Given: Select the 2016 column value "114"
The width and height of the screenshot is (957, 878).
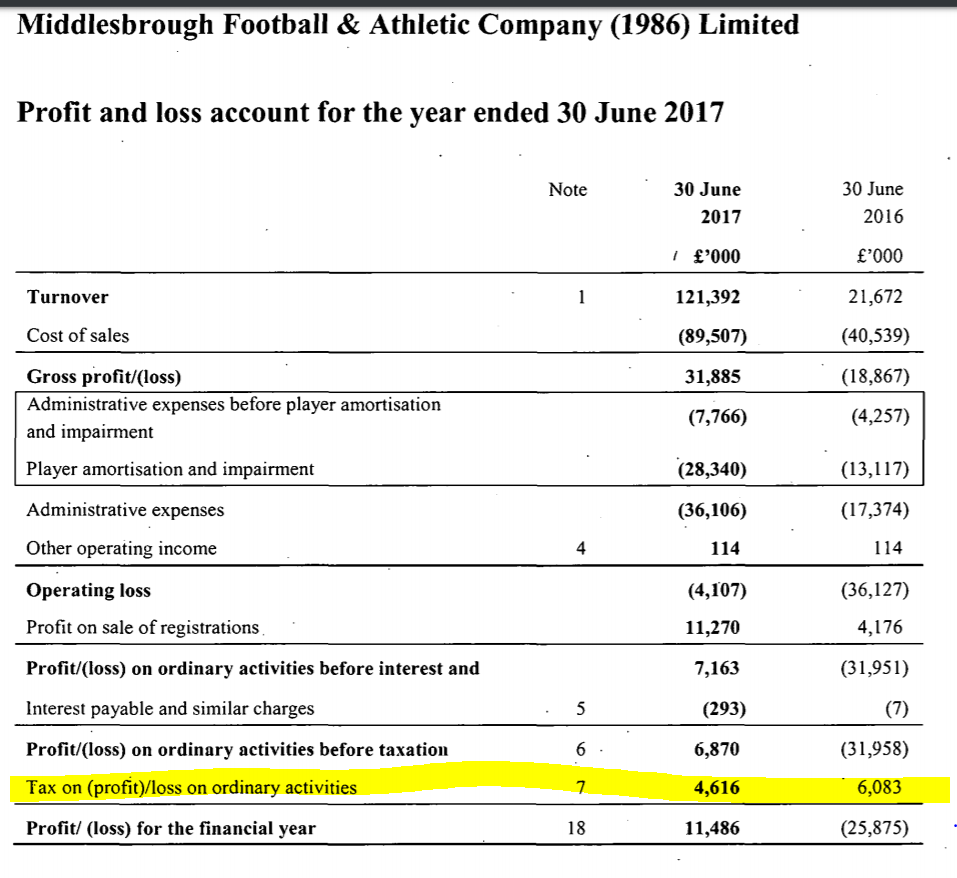Looking at the screenshot, I should 887,548.
